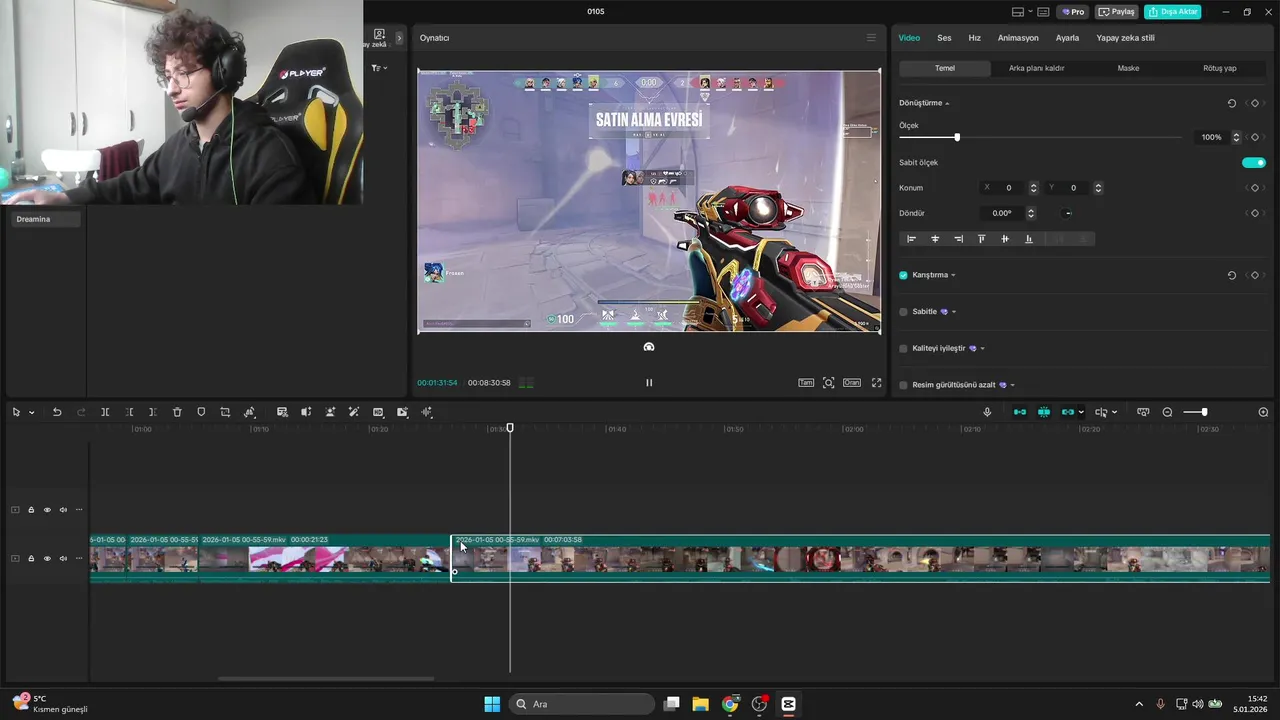Click the zoom out timeline magnifier icon
The image size is (1280, 720).
(1167, 412)
